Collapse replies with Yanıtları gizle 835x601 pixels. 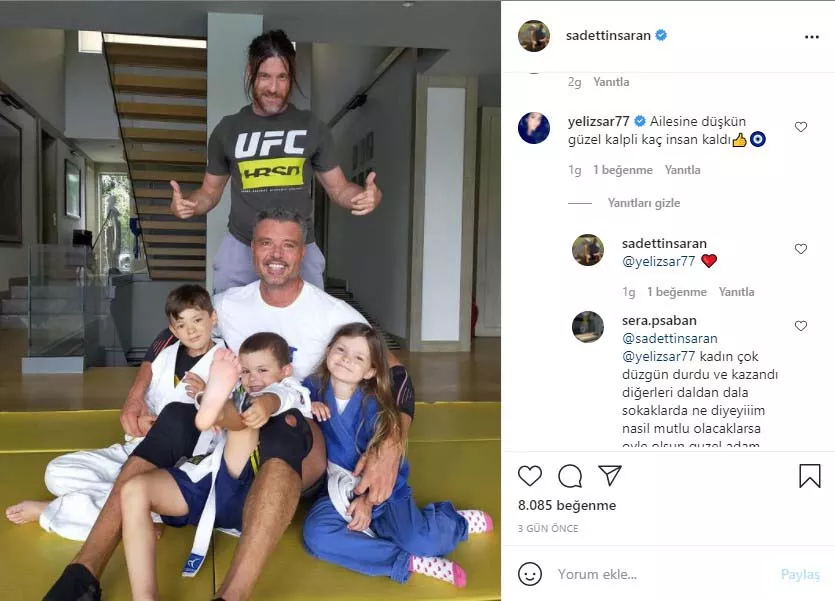coord(644,203)
